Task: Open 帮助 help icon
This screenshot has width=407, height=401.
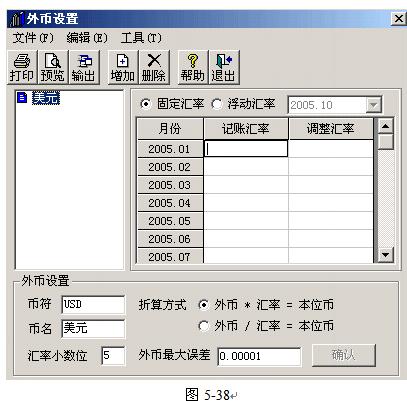Action: (x=193, y=67)
